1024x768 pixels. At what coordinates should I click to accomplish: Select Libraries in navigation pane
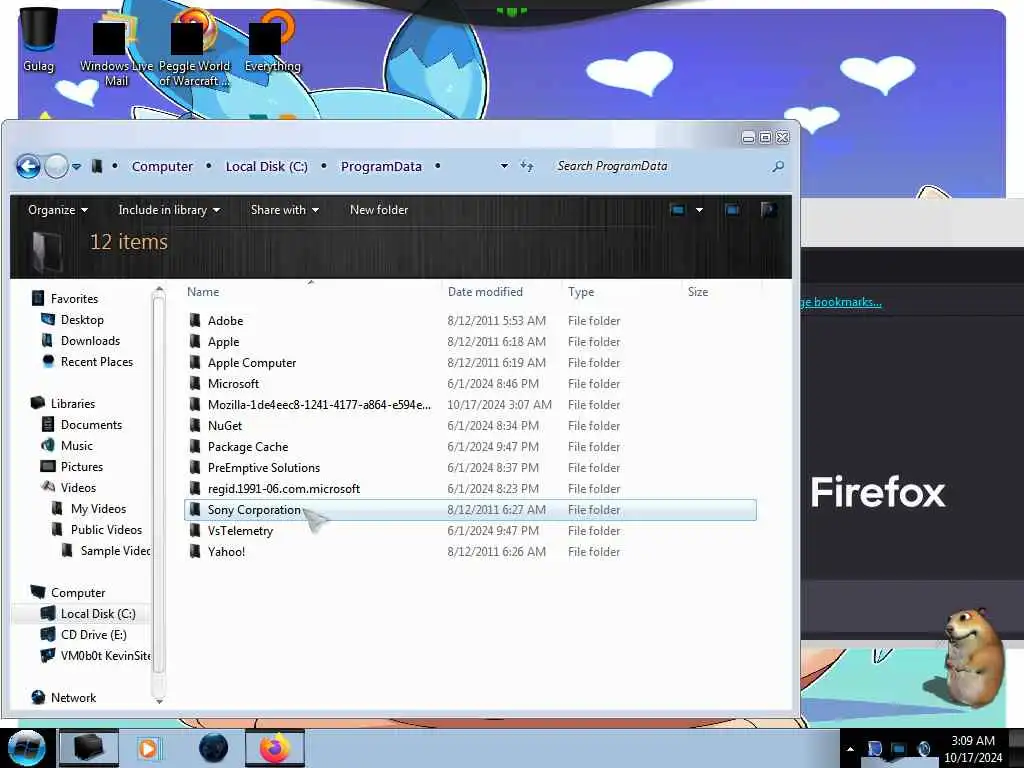click(72, 404)
